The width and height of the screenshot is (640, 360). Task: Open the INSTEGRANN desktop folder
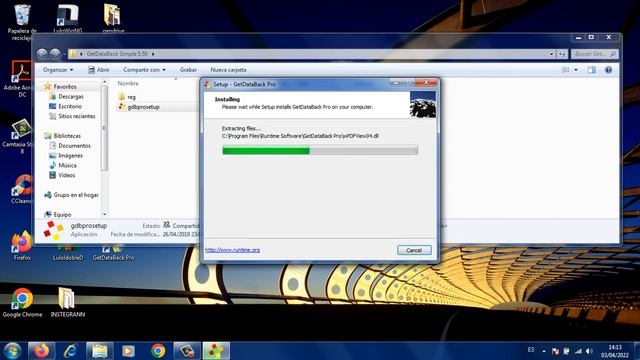click(x=68, y=302)
